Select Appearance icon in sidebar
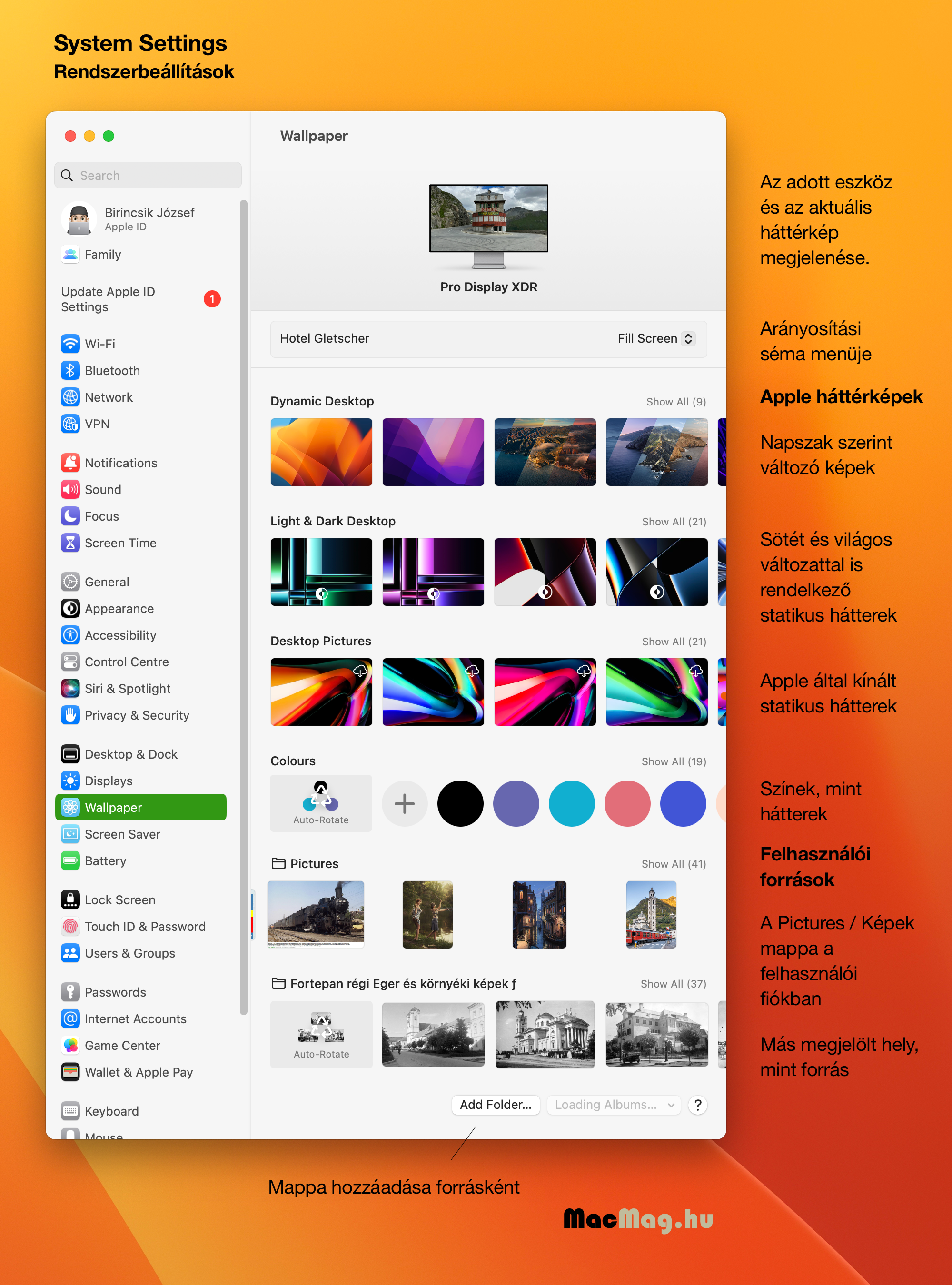The height and width of the screenshot is (1285, 952). point(70,609)
